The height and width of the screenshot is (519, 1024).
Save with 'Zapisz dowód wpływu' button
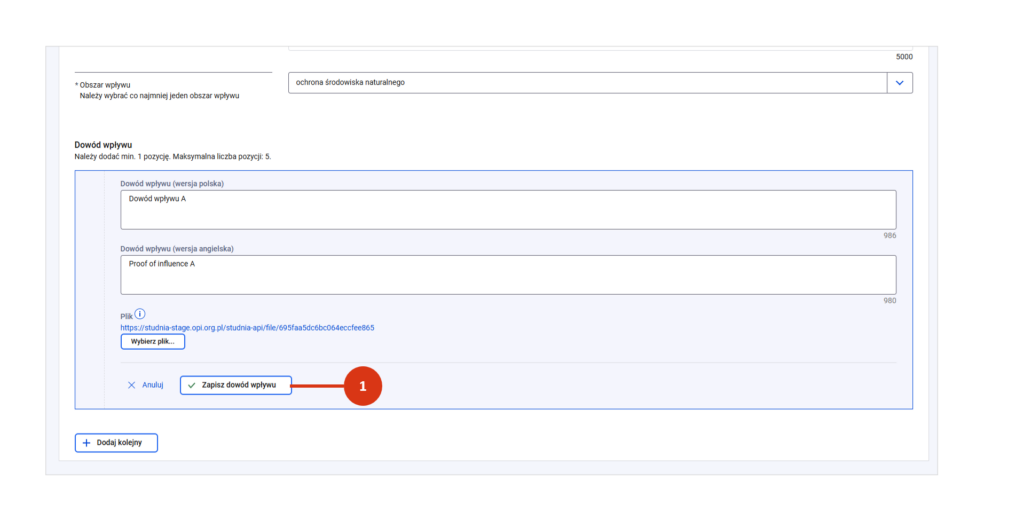(236, 385)
